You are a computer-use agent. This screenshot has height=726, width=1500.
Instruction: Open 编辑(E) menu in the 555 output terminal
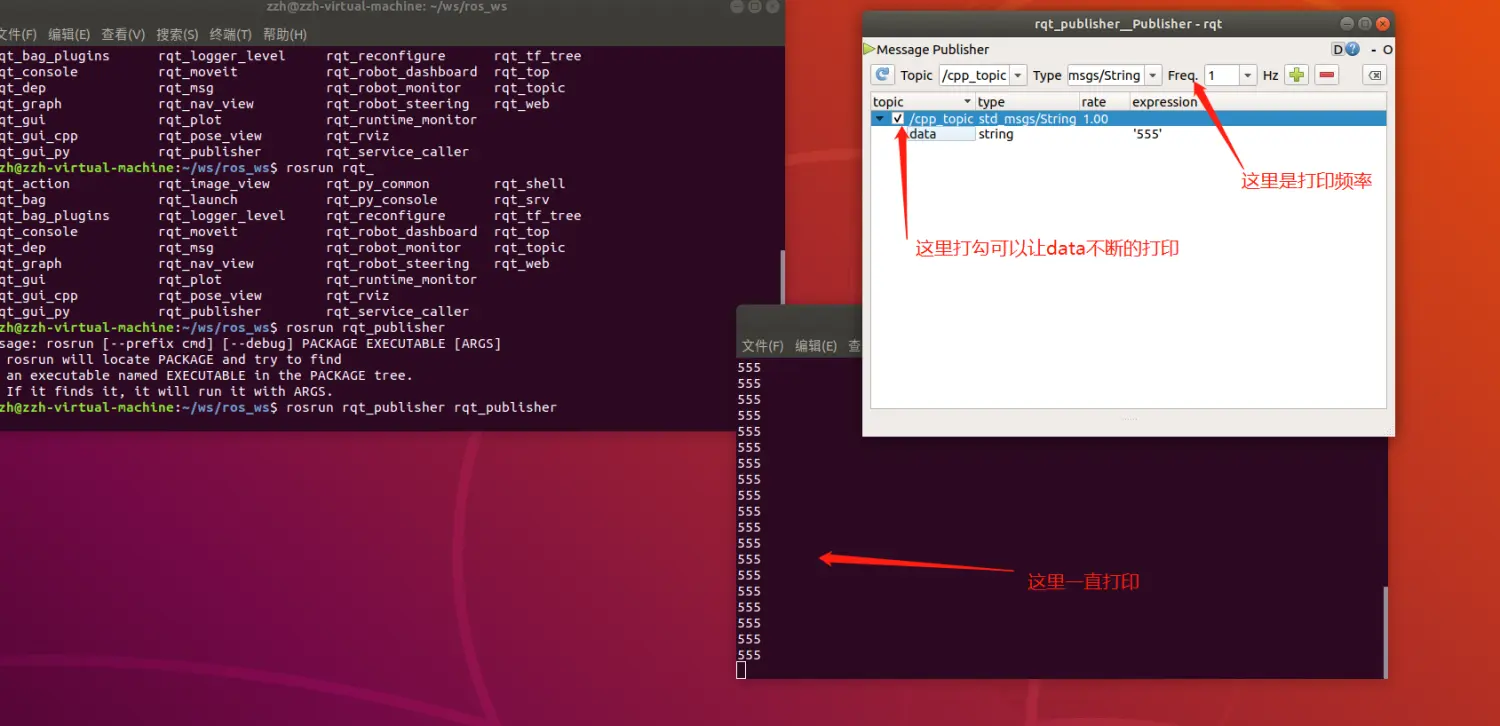816,346
